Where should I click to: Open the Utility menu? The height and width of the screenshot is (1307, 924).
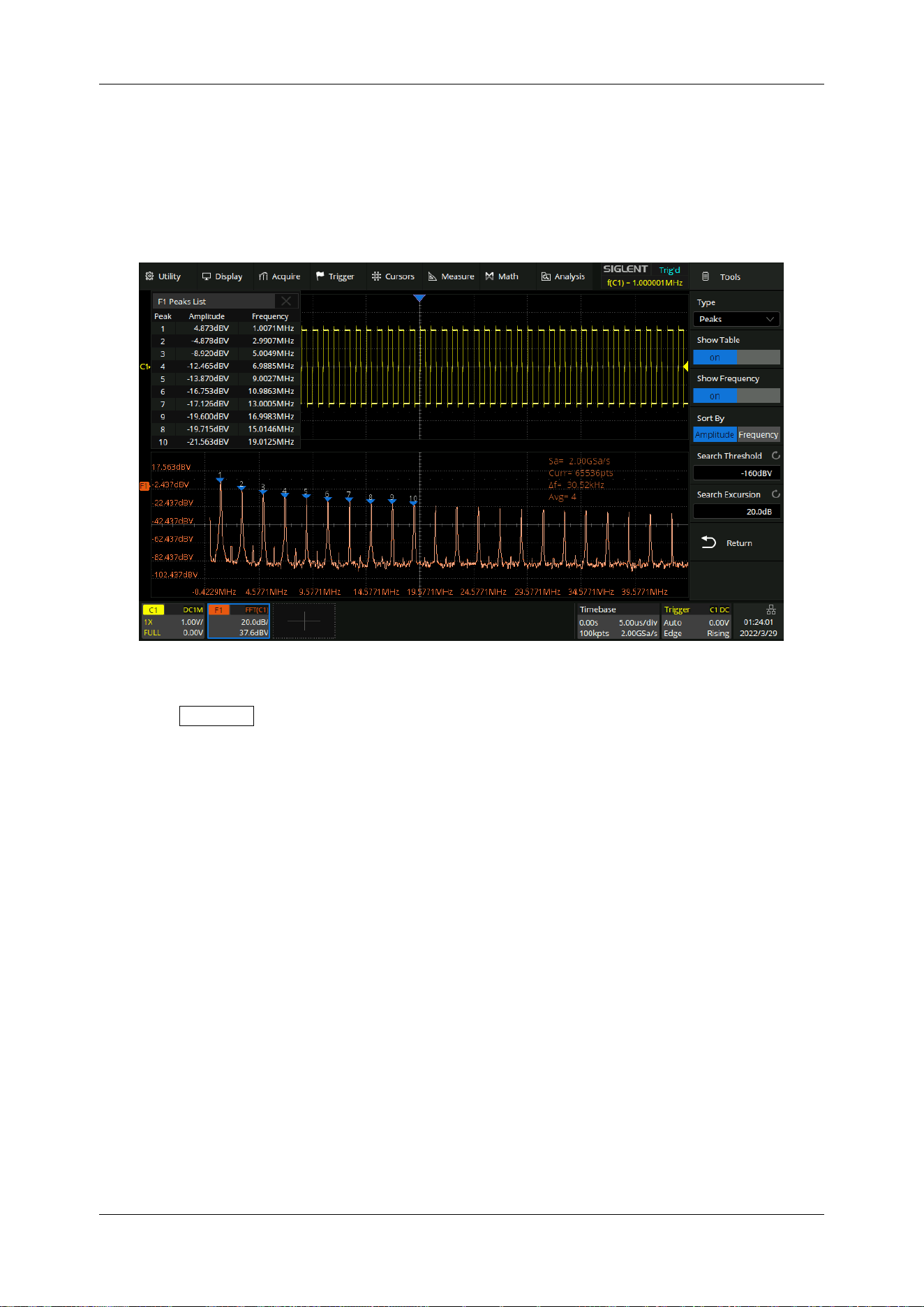pos(163,276)
